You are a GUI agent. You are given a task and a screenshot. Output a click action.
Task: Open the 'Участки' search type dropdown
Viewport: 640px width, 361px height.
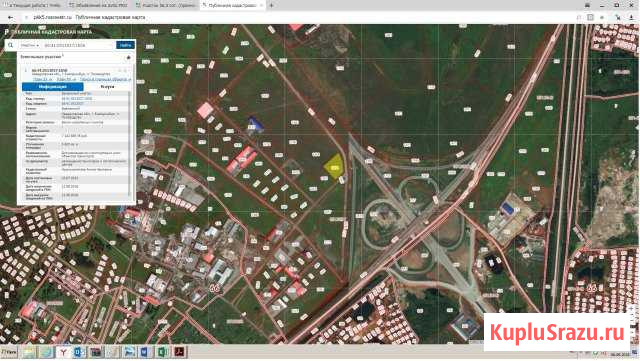coord(30,45)
